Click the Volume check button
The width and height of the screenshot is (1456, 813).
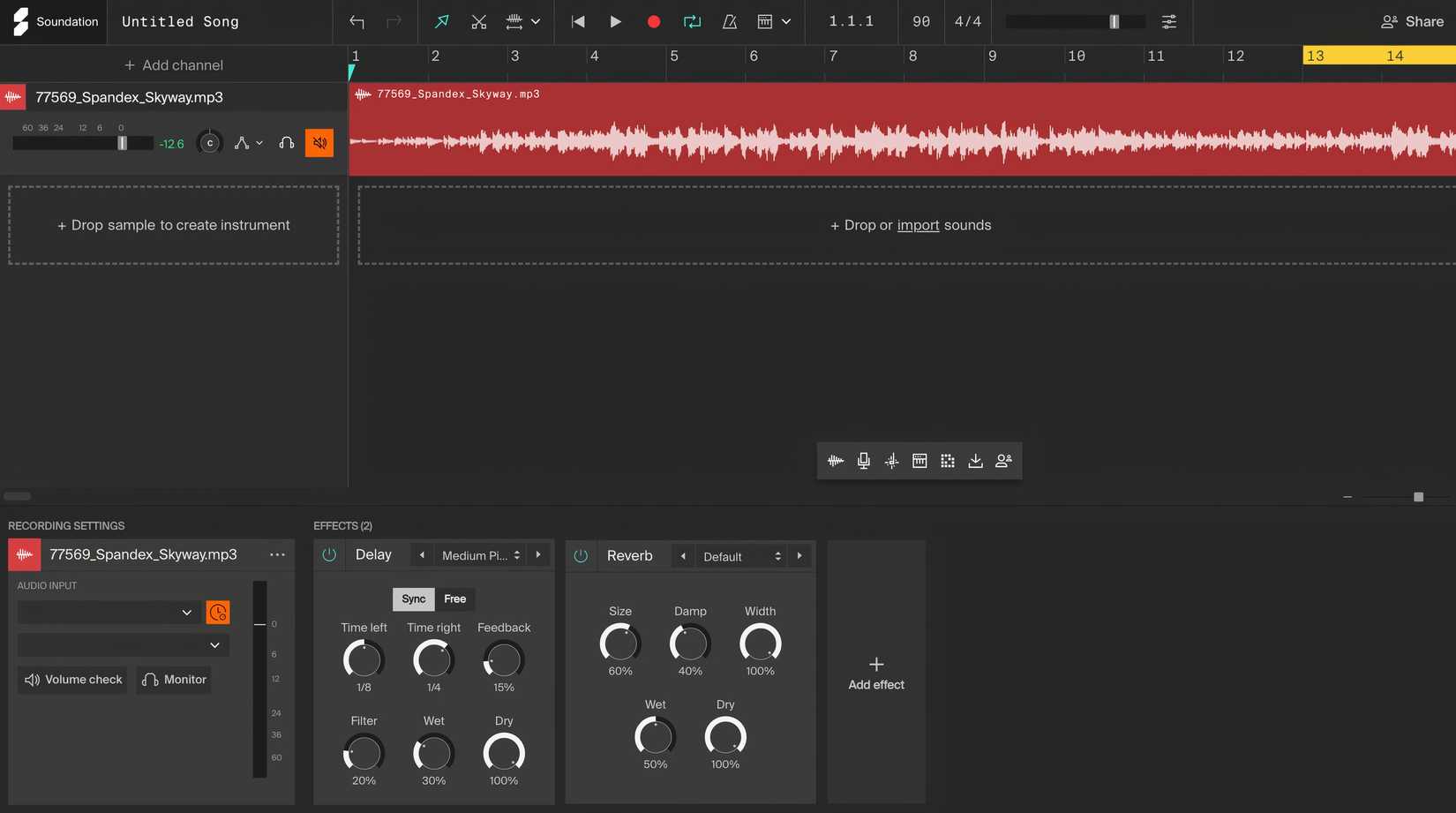[x=73, y=680]
